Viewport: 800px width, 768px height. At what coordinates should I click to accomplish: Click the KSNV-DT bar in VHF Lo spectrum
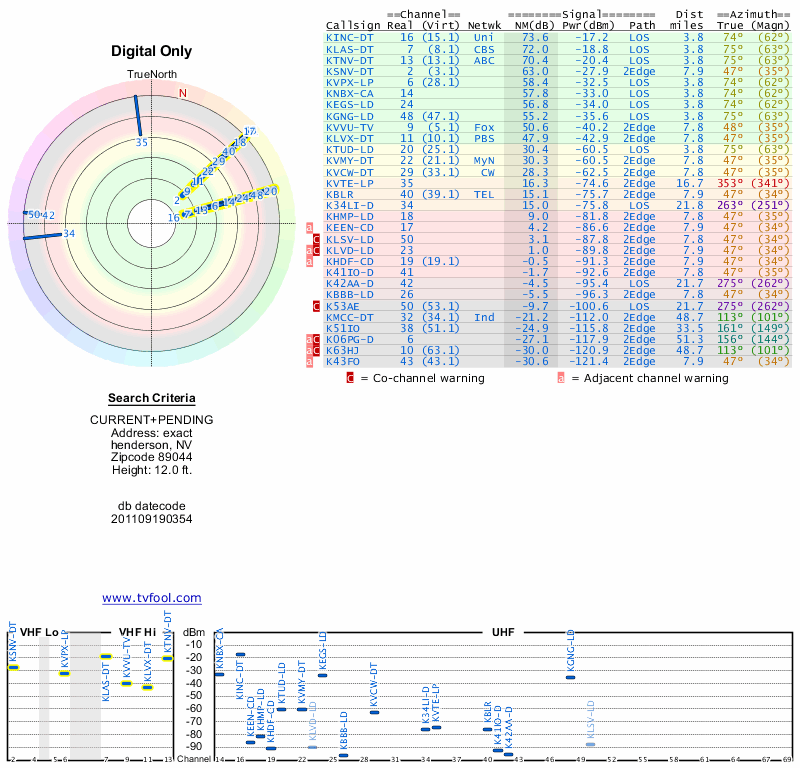[14, 666]
